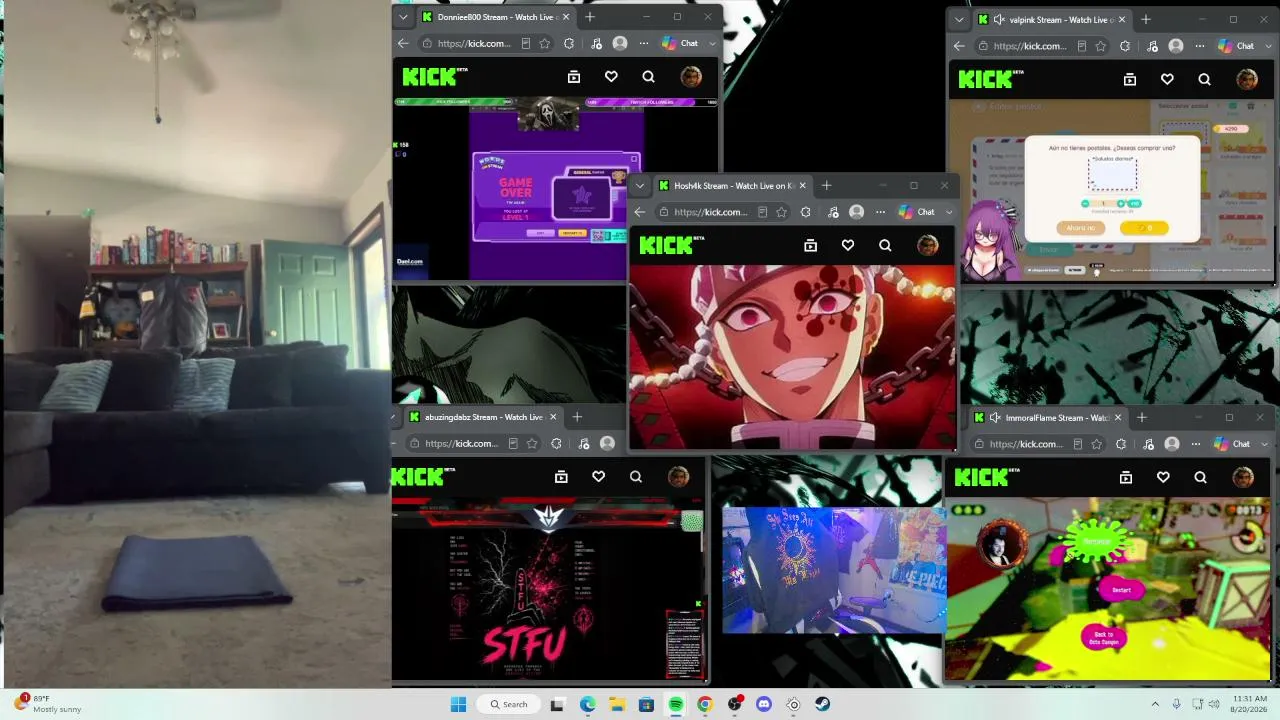1280x720 pixels.
Task: Click heart Following icon in Donniee800 window
Action: pos(611,77)
